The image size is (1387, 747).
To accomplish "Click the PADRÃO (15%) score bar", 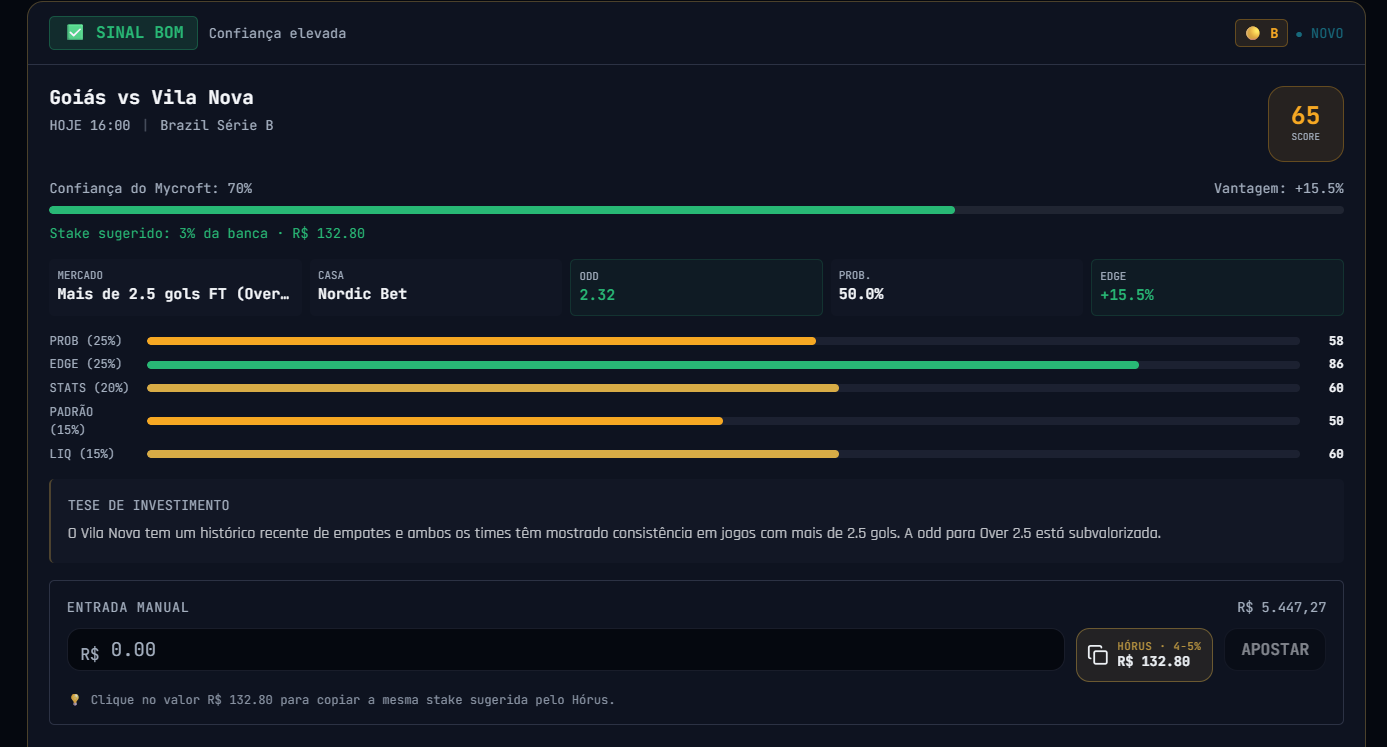I will (723, 421).
